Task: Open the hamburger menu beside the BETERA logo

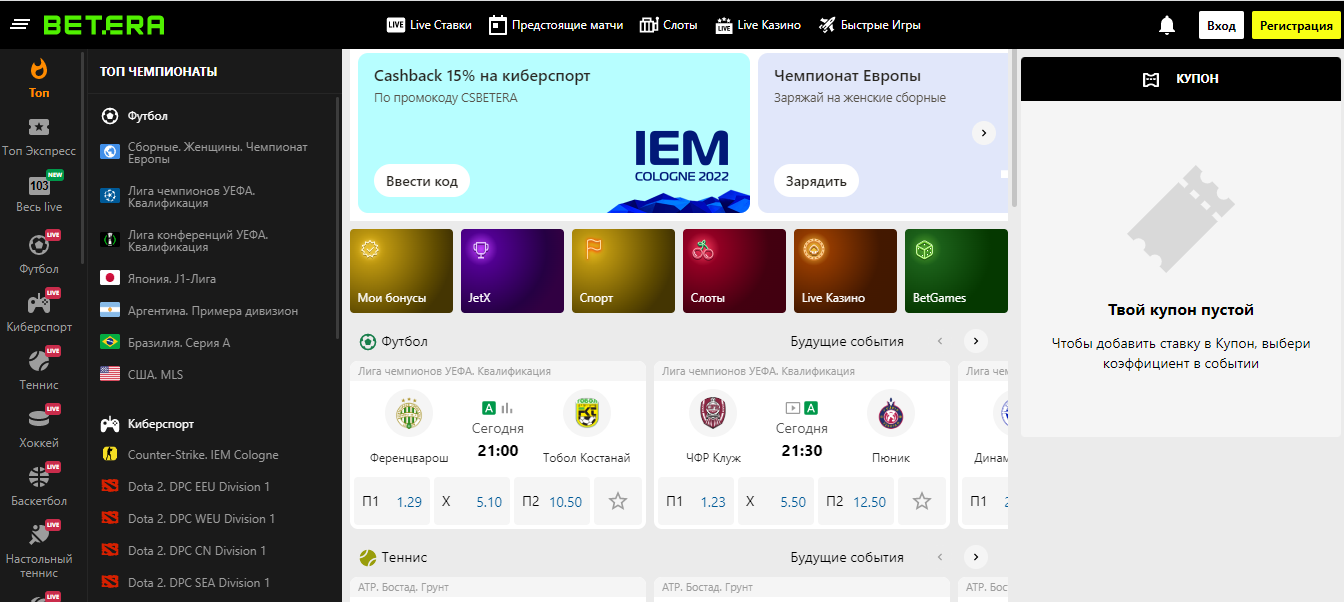Action: point(19,25)
